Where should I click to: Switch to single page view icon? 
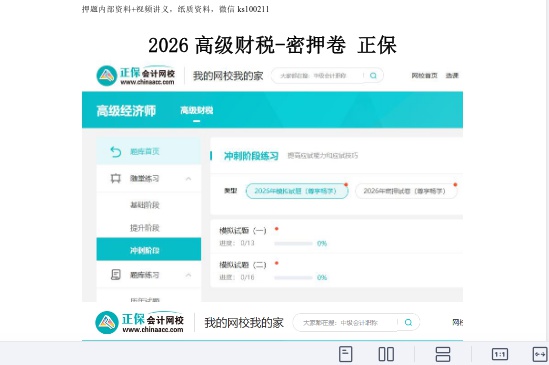click(x=346, y=354)
